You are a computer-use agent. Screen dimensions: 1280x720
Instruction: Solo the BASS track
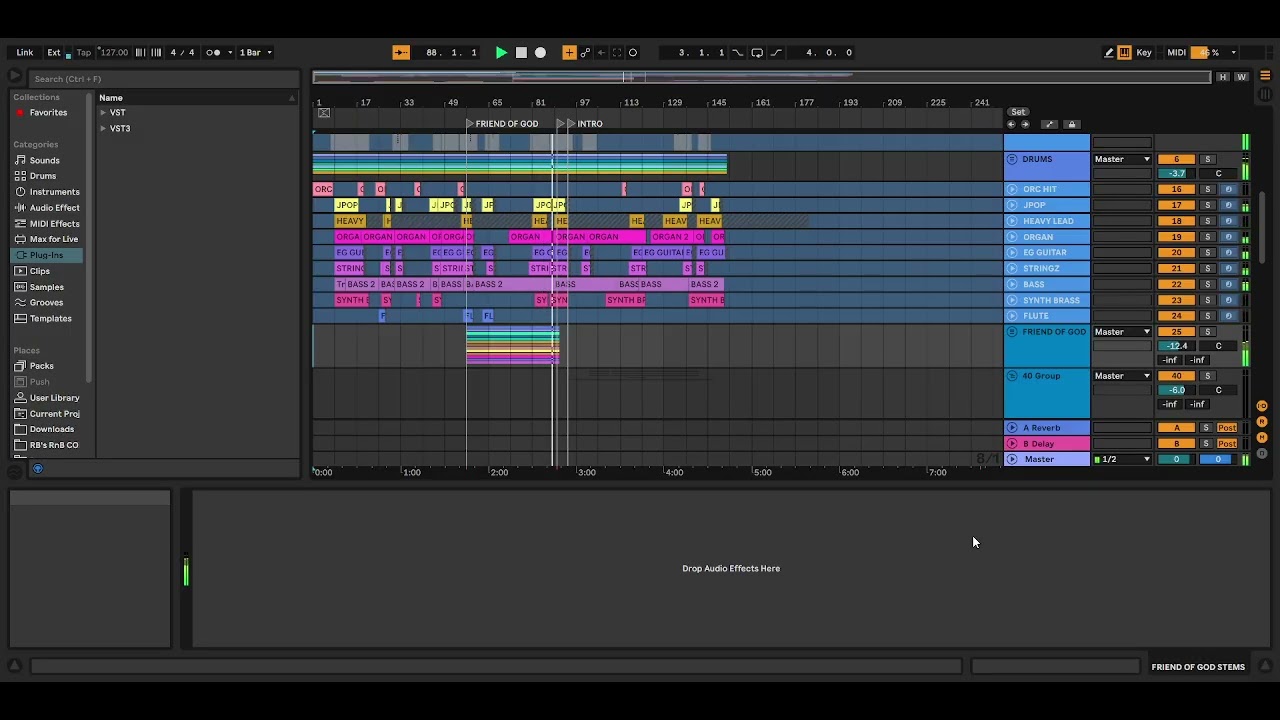[x=1207, y=284]
